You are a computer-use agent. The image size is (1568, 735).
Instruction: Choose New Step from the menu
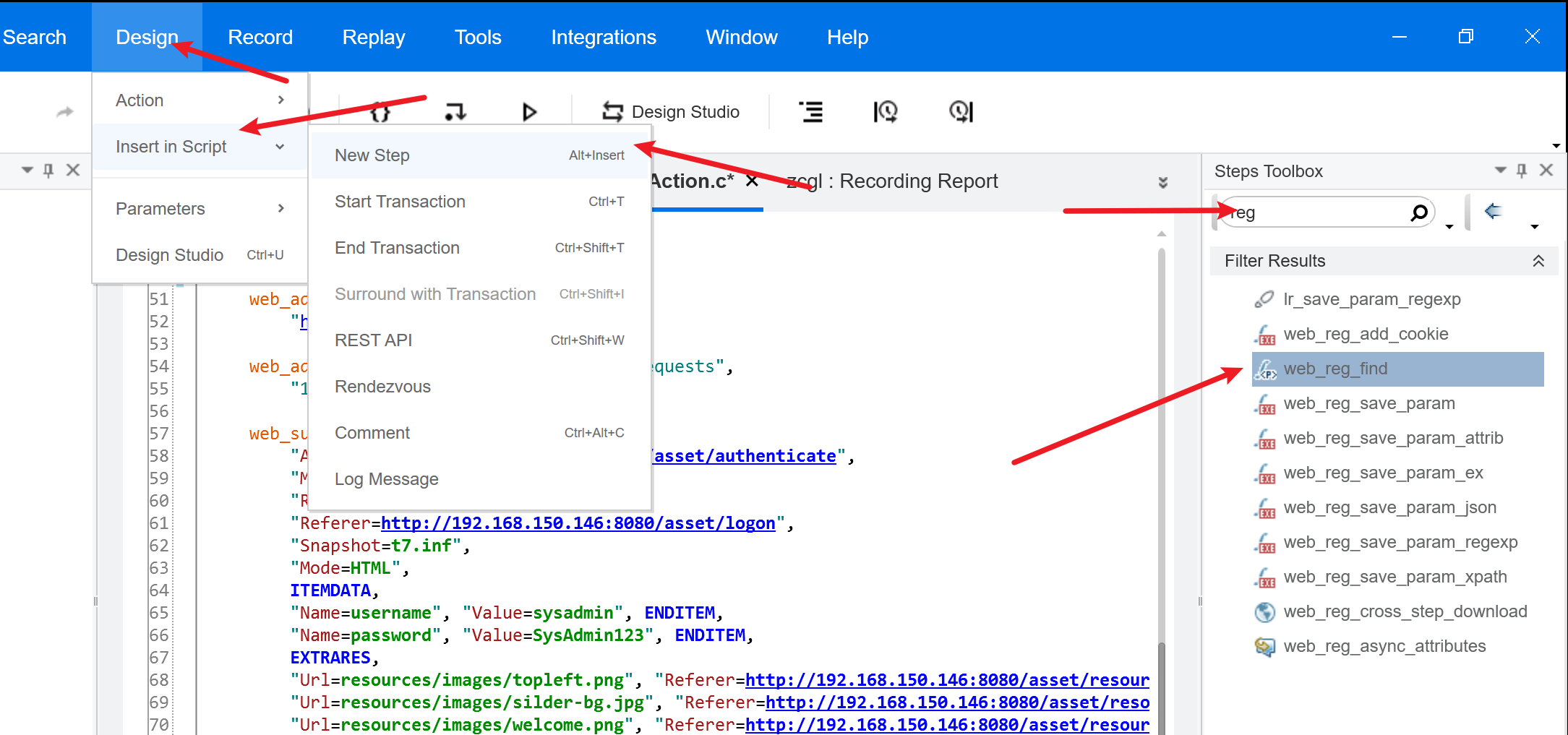480,155
